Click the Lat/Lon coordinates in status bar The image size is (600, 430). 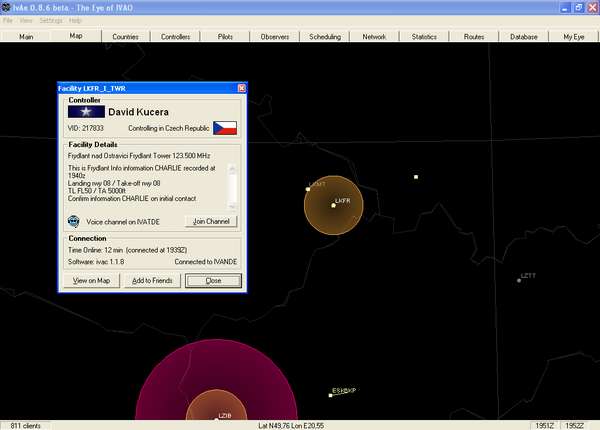[291, 425]
